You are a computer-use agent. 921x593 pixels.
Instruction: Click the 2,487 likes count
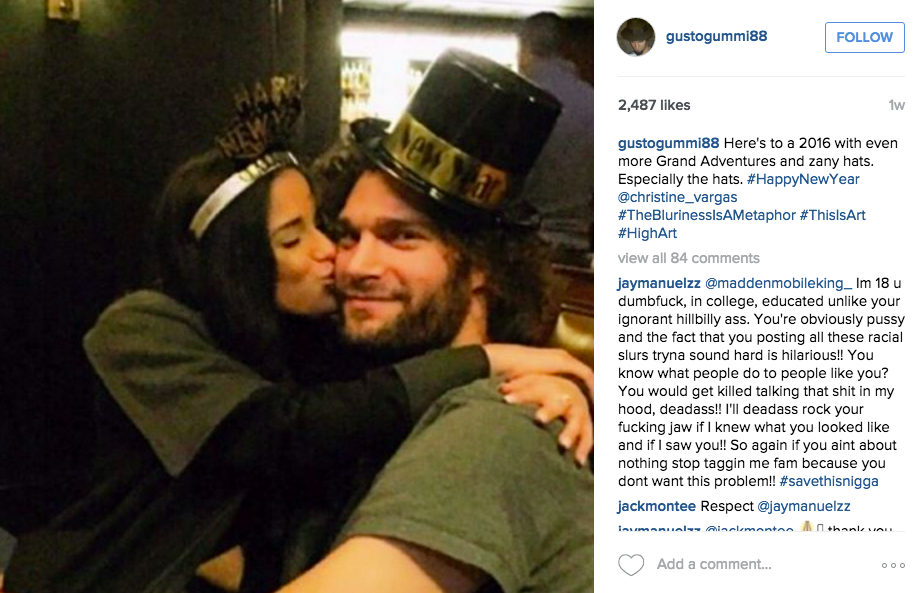pyautogui.click(x=654, y=105)
